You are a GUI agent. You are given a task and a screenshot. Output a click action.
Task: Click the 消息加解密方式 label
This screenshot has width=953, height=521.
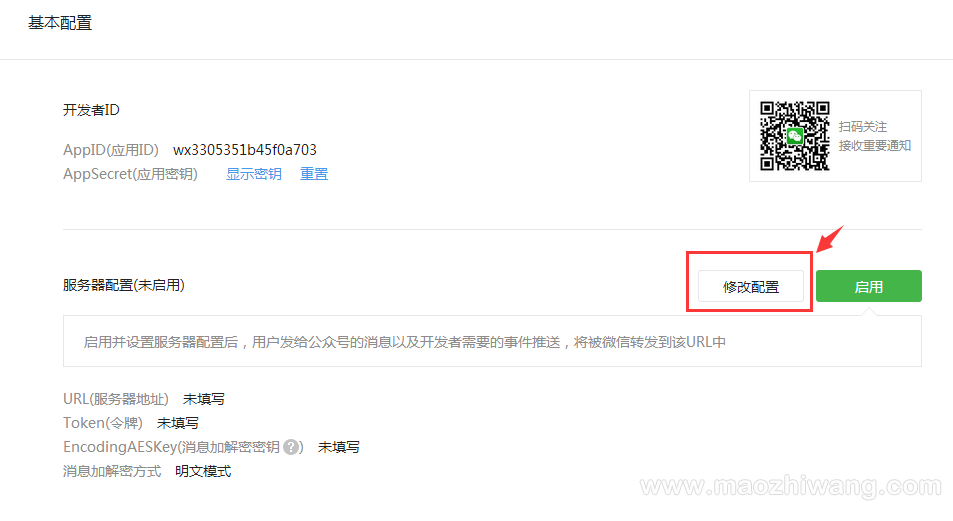pyautogui.click(x=112, y=471)
